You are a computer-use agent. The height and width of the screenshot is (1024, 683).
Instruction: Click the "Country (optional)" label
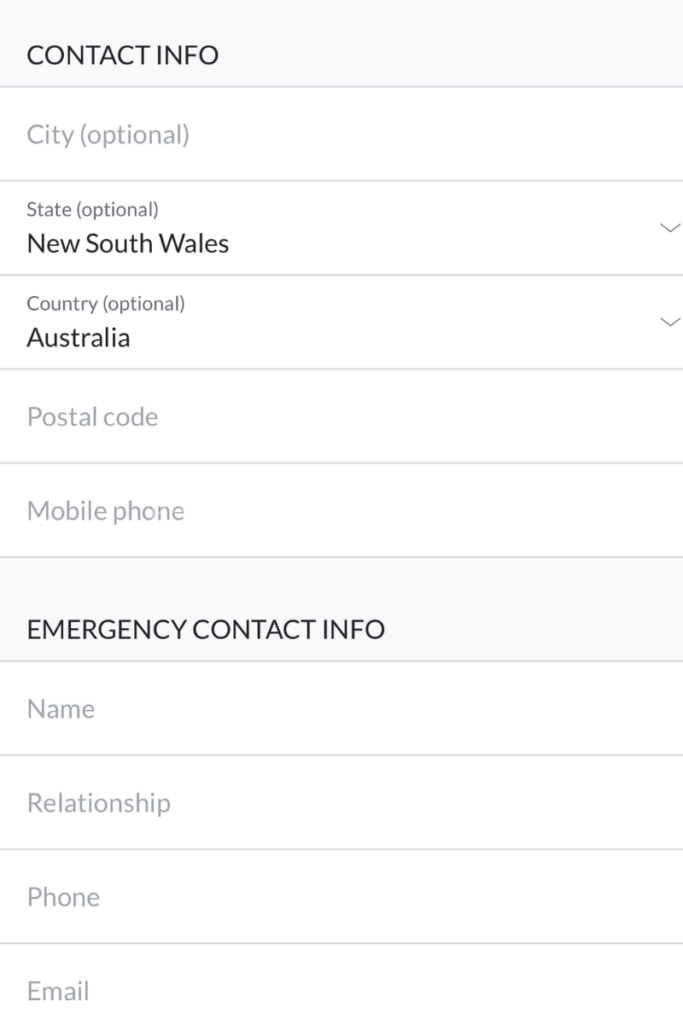point(105,304)
